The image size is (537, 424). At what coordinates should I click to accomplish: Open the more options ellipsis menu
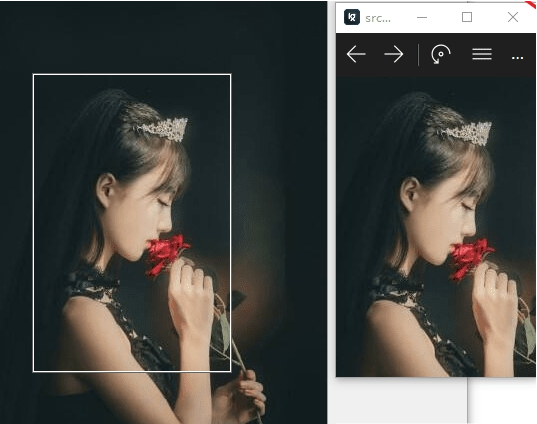click(517, 58)
